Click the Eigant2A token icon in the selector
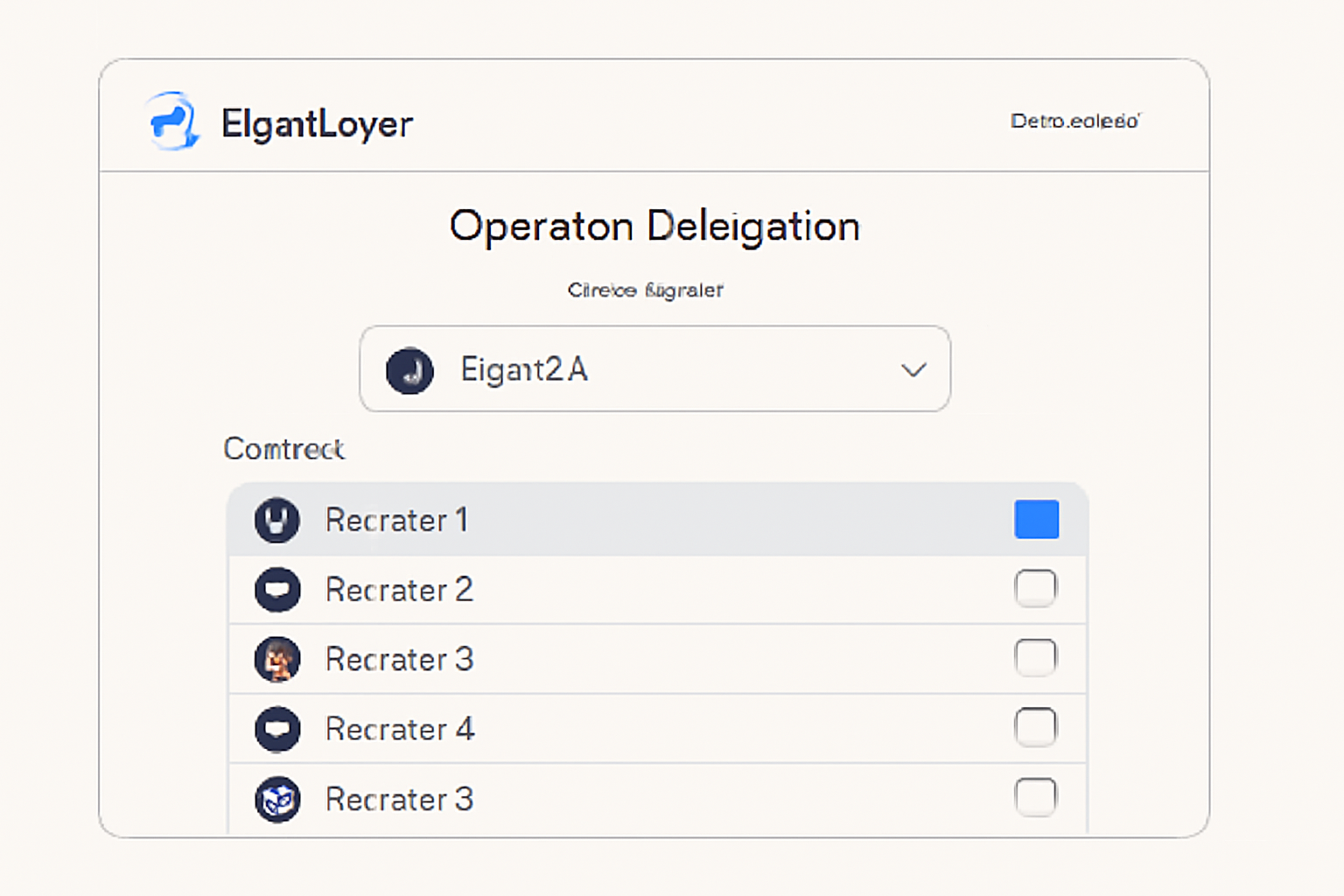 (410, 370)
